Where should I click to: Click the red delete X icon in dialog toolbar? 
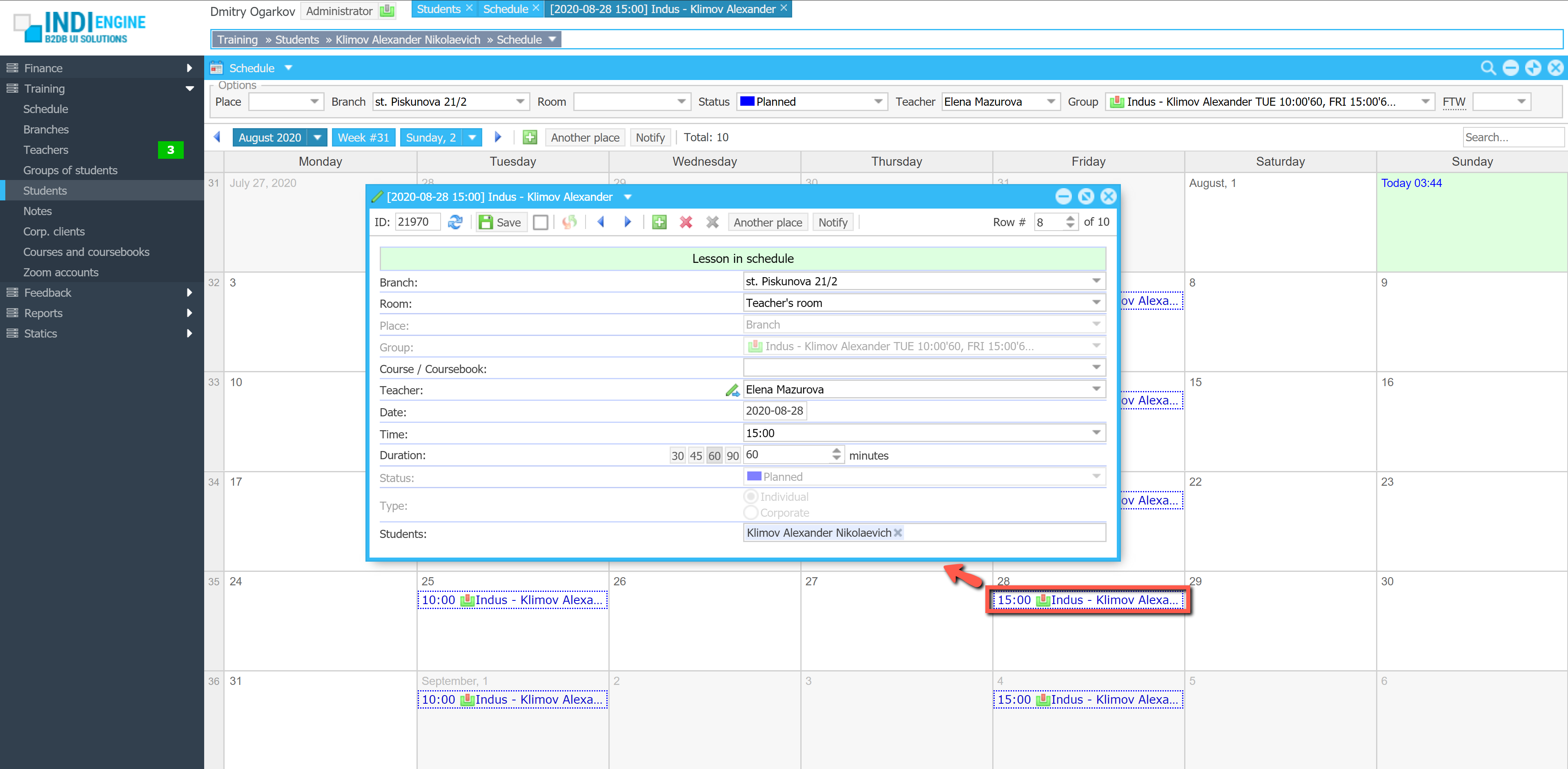point(686,222)
